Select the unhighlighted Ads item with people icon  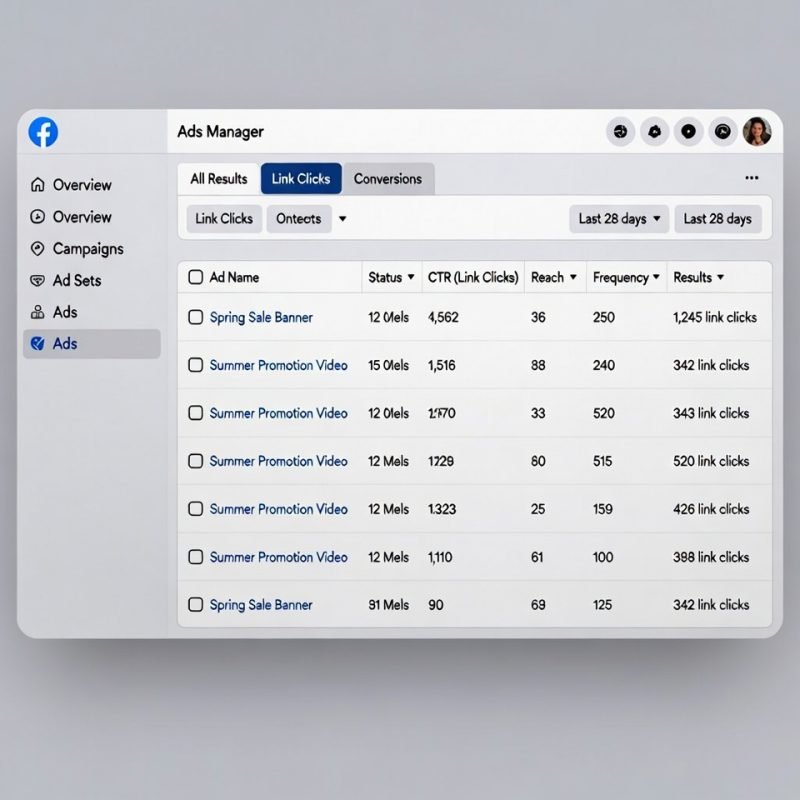pyautogui.click(x=54, y=312)
